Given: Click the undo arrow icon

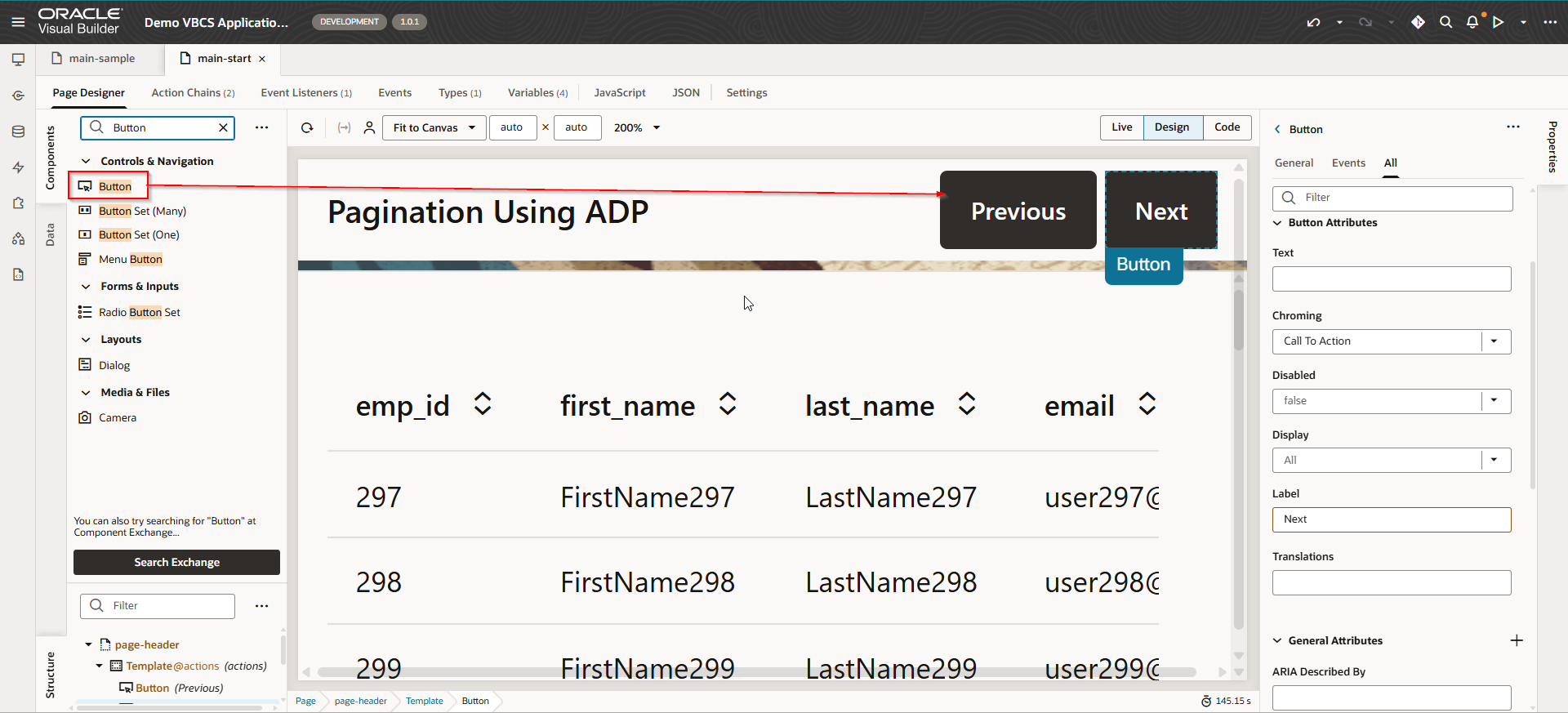Looking at the screenshot, I should [x=1313, y=22].
